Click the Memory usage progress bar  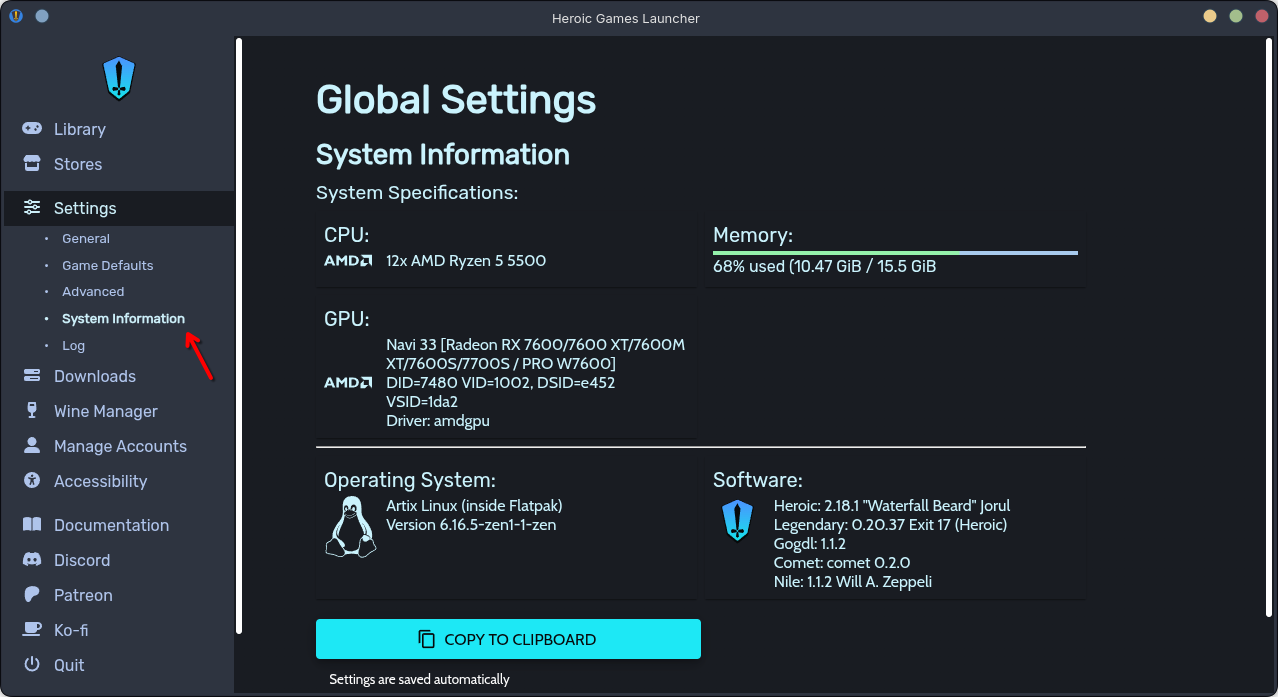pyautogui.click(x=895, y=253)
